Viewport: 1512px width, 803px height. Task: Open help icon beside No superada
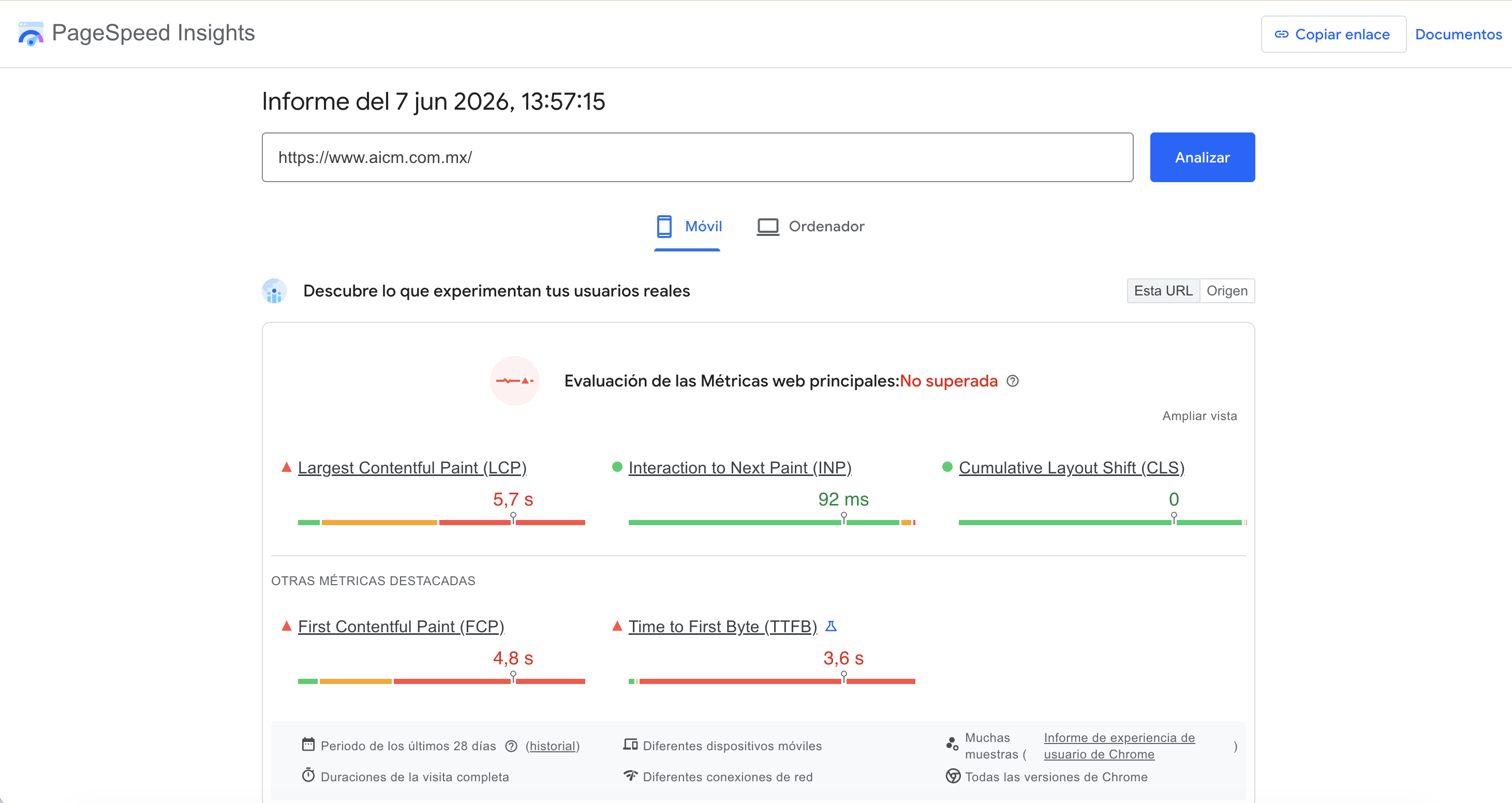click(1013, 381)
